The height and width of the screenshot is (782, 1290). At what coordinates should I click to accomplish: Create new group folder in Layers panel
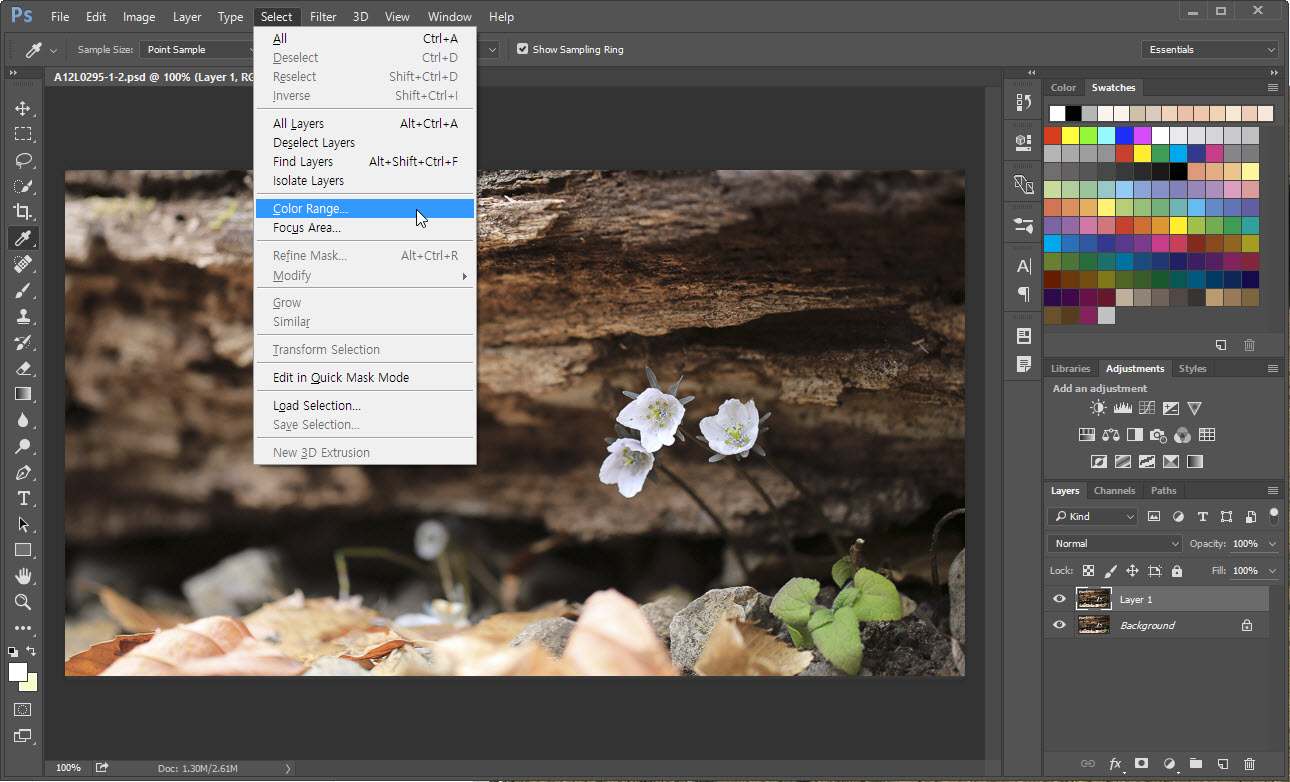coord(1195,764)
